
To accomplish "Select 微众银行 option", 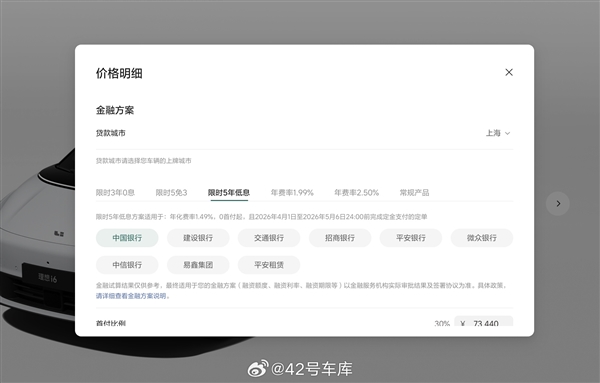I will [482, 238].
